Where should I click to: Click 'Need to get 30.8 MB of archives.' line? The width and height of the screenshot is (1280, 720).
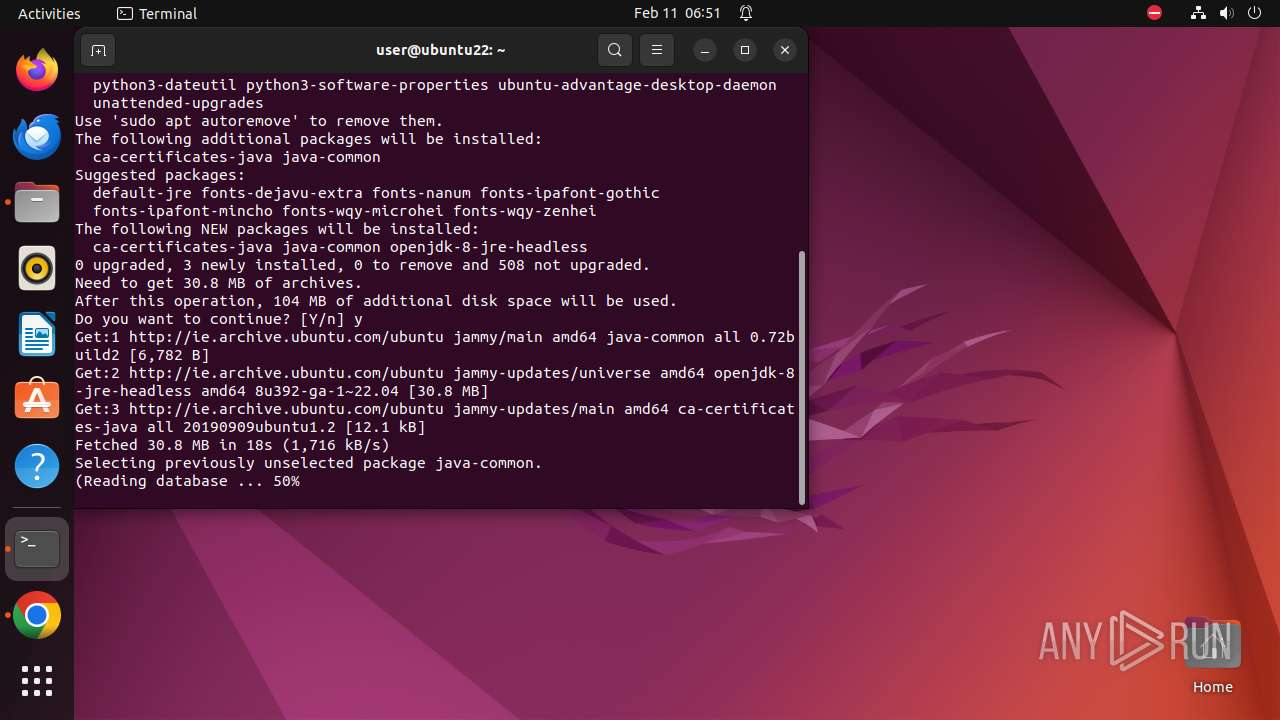(219, 283)
